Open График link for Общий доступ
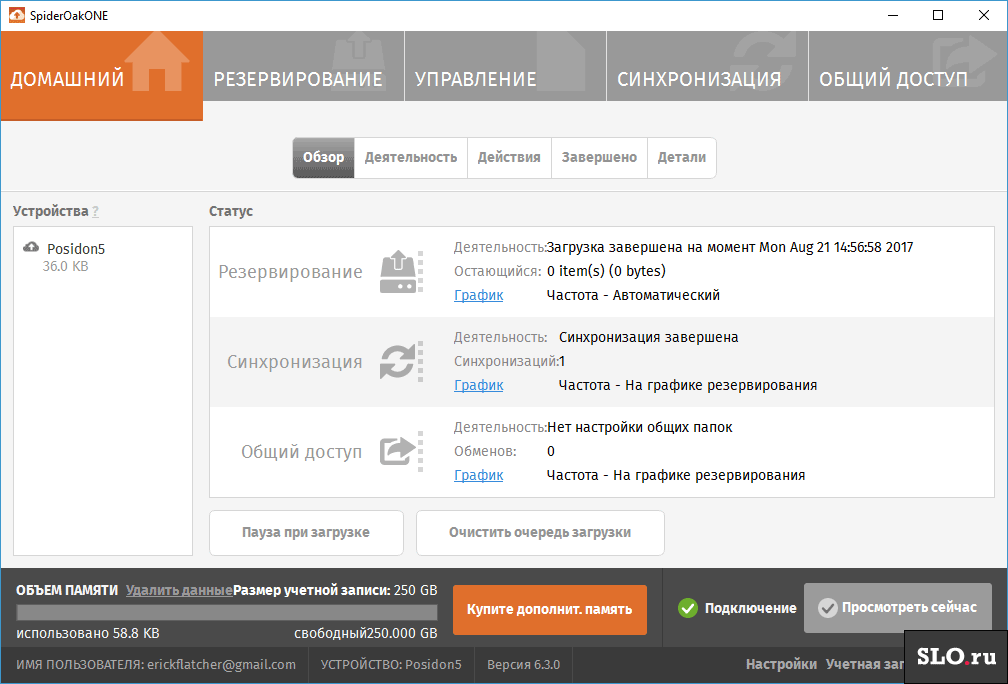Image resolution: width=1008 pixels, height=684 pixels. 478,475
